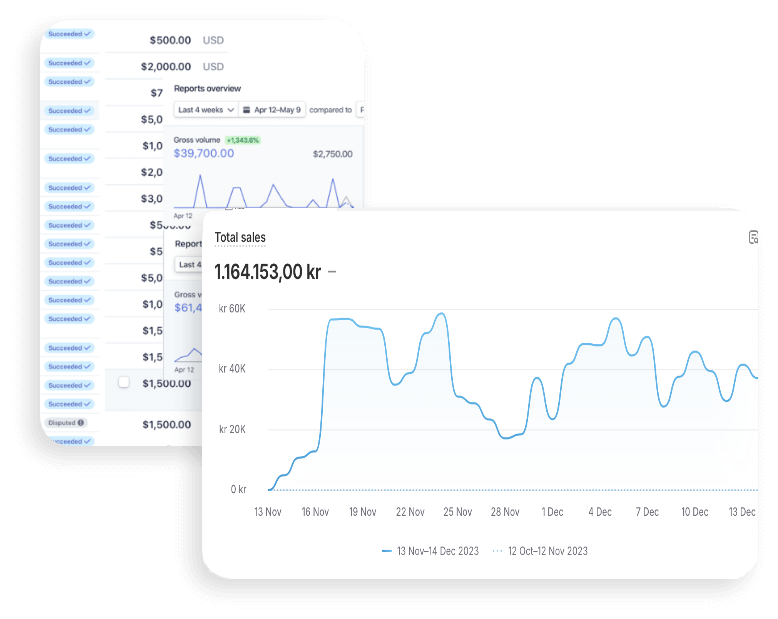The height and width of the screenshot is (619, 778).
Task: Tick the checkbox beside the $1,500.00 payment
Action: click(124, 382)
